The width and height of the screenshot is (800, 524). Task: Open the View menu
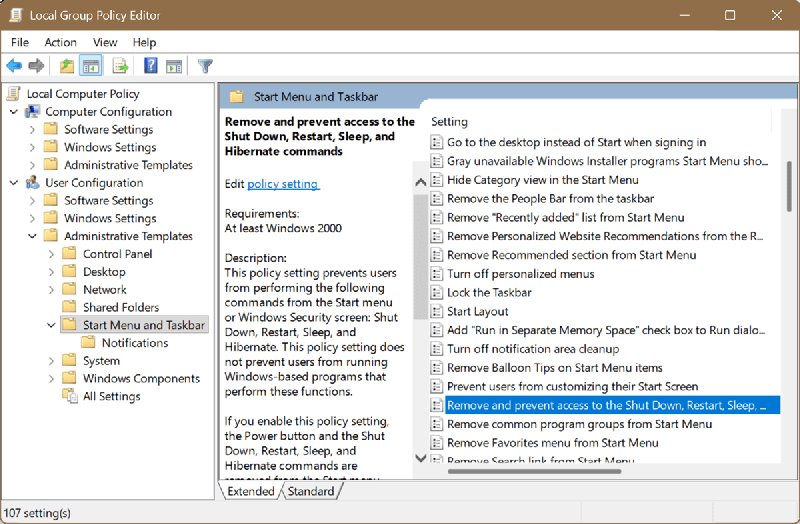click(x=105, y=42)
